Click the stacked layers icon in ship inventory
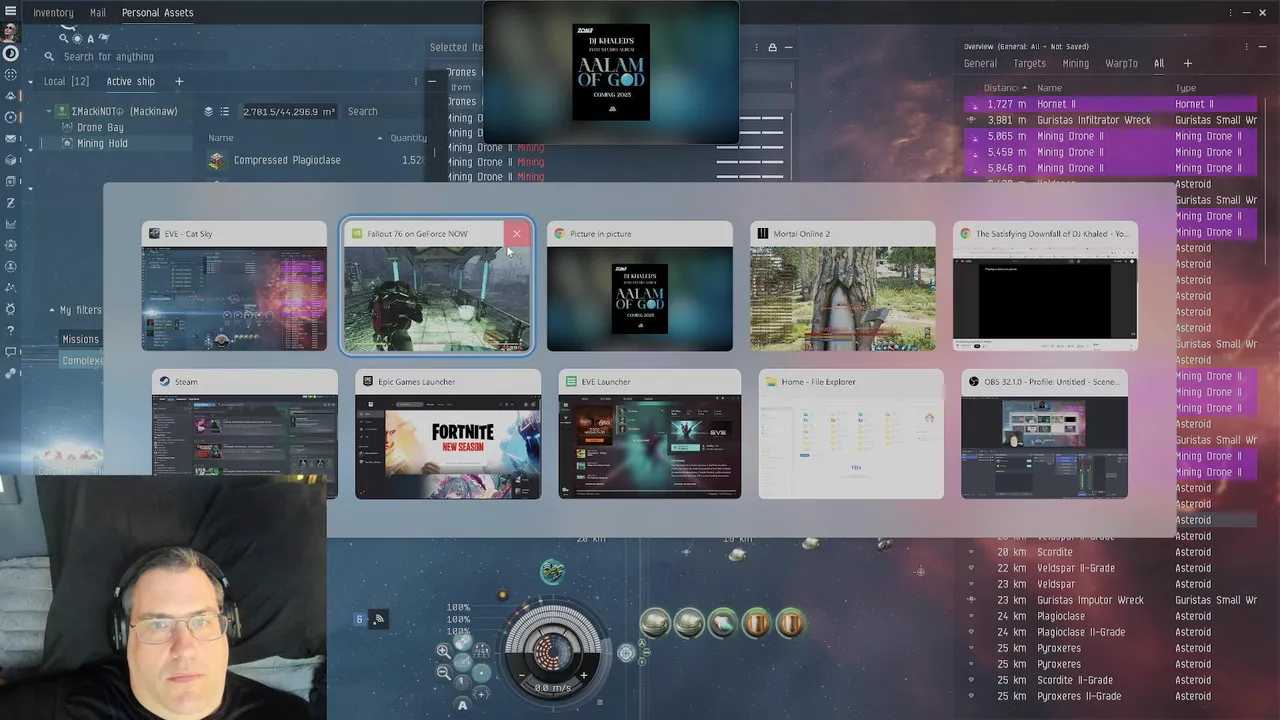 click(x=209, y=111)
